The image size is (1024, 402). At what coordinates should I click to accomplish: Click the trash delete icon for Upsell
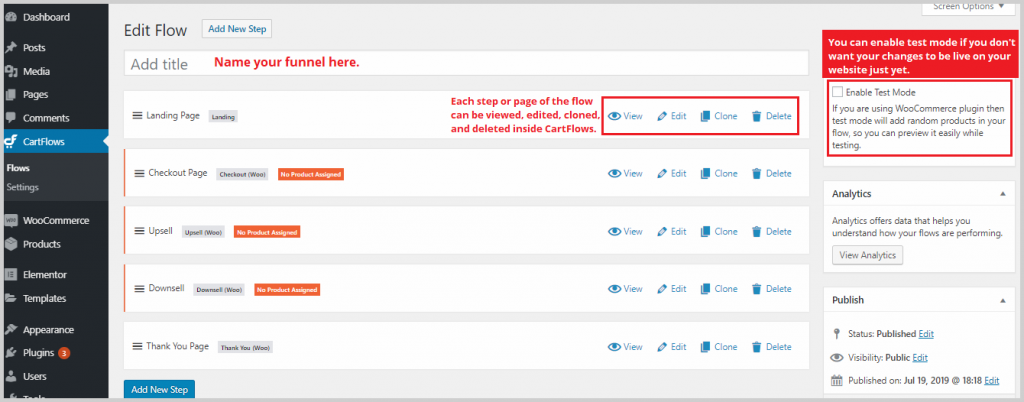click(x=756, y=232)
